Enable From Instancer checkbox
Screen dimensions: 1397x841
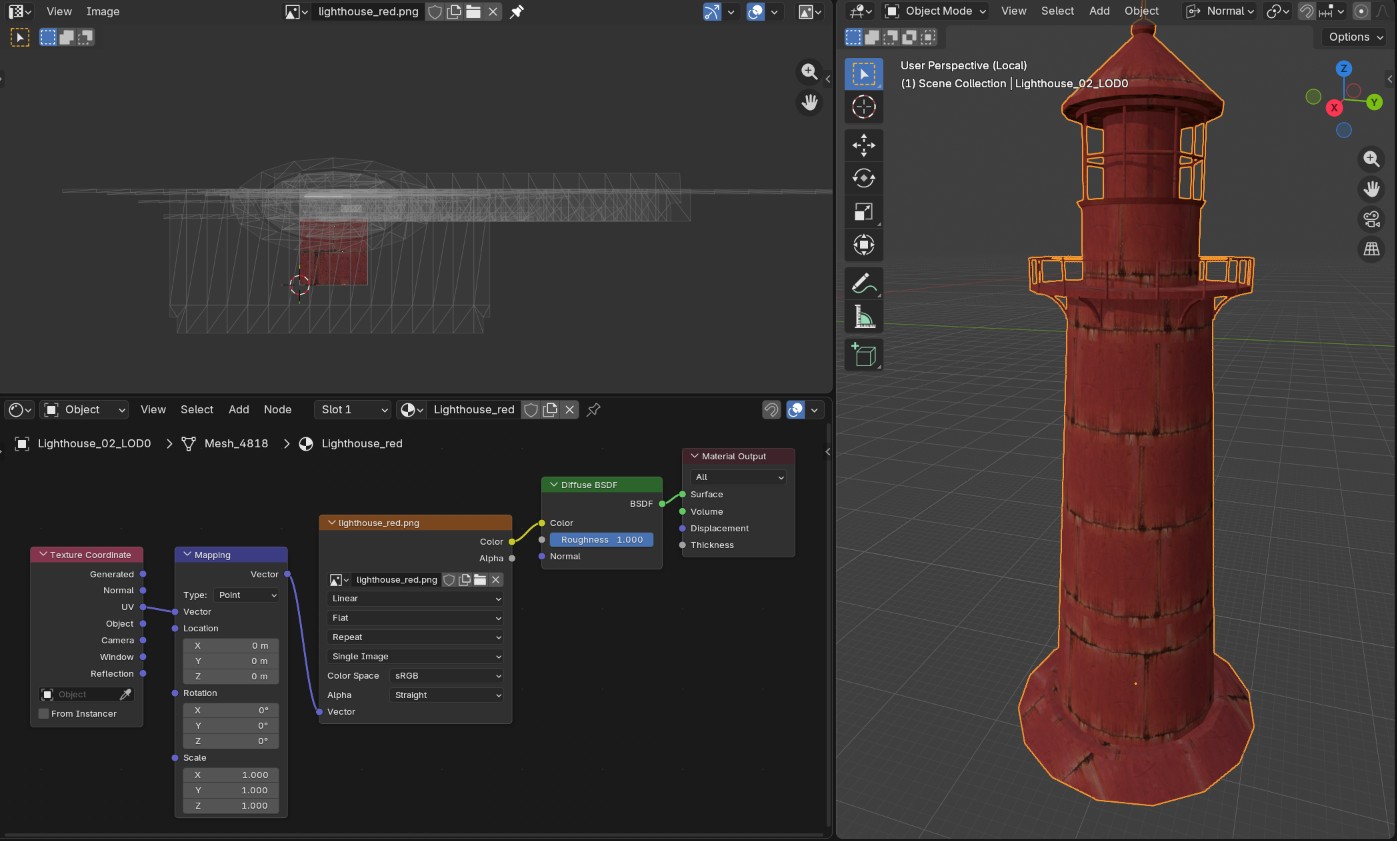[44, 713]
